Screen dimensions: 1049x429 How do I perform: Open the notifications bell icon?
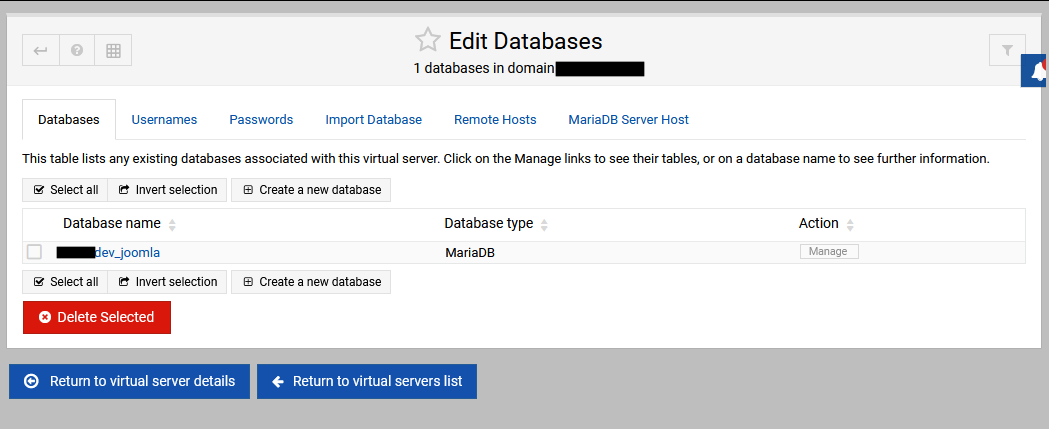point(1038,72)
